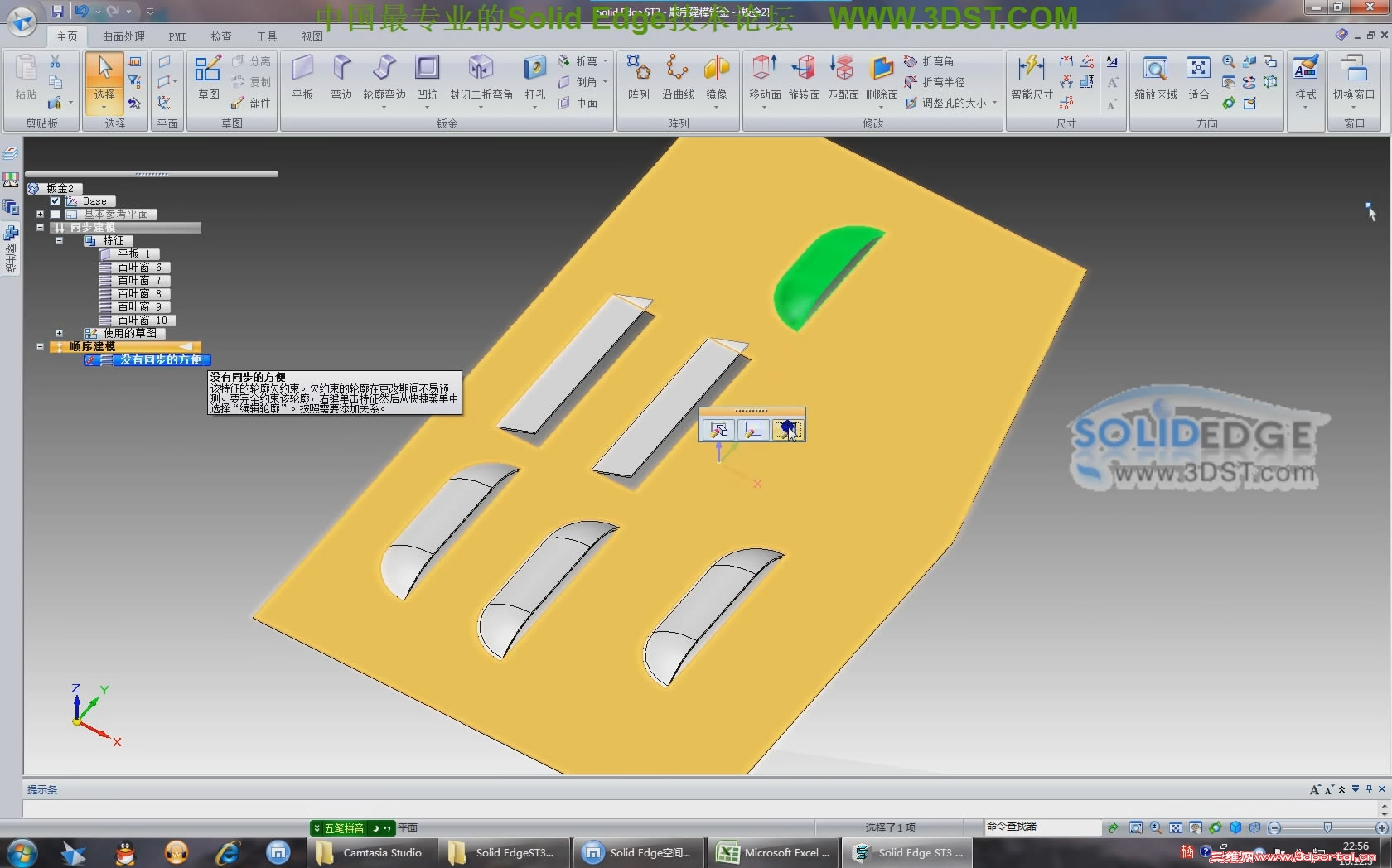1392x868 pixels.
Task: Click the 命令查找器 command finder field
Action: [x=1042, y=827]
